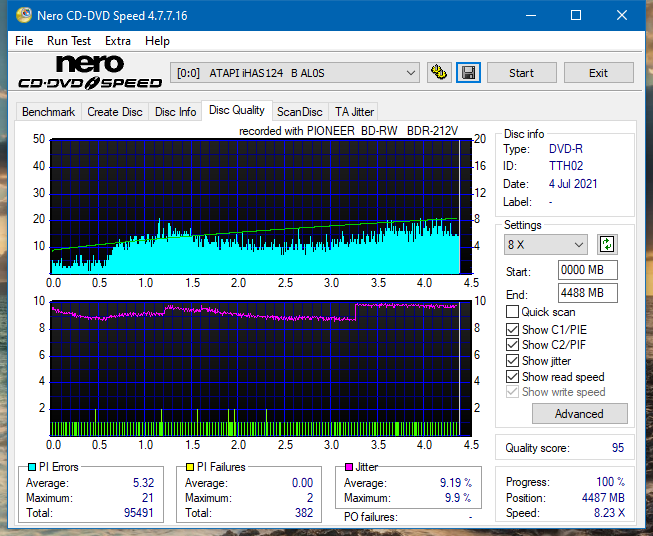Screen dimensions: 653x536
Task: Click the magenta Jitter color swatch
Action: click(x=349, y=467)
